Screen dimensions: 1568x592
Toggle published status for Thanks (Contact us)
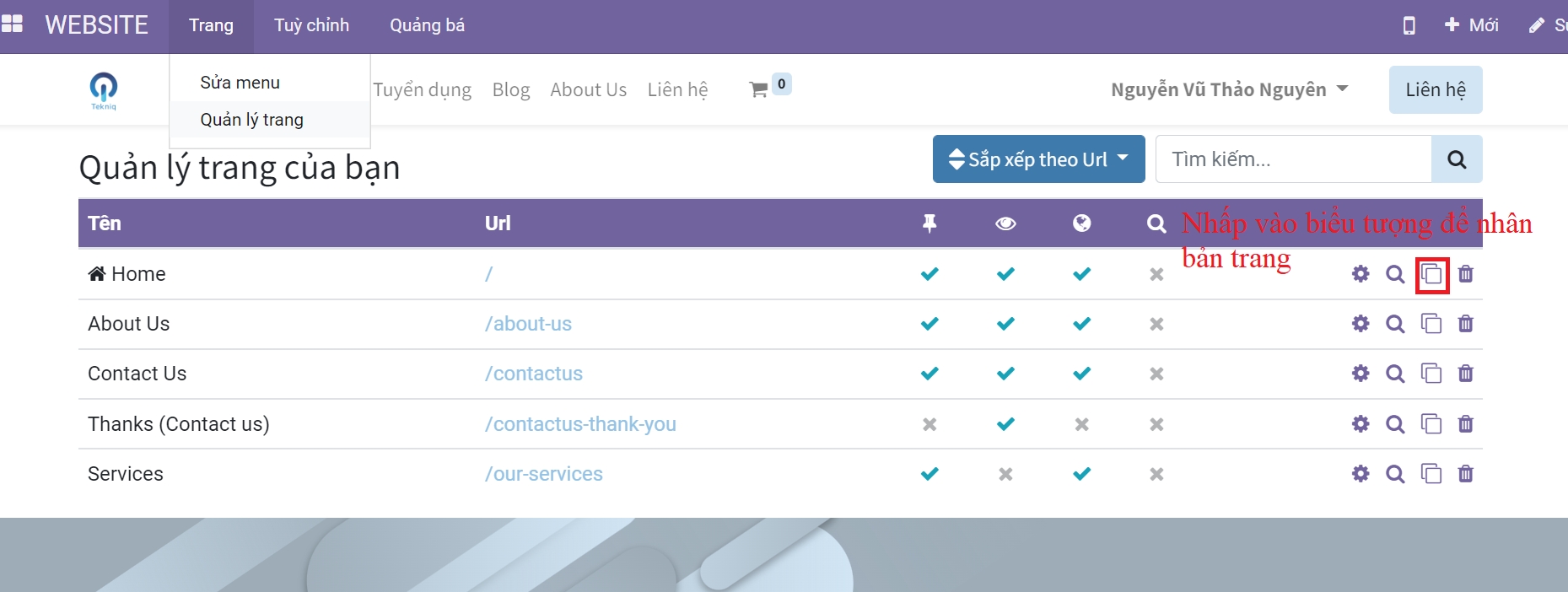tap(1081, 424)
